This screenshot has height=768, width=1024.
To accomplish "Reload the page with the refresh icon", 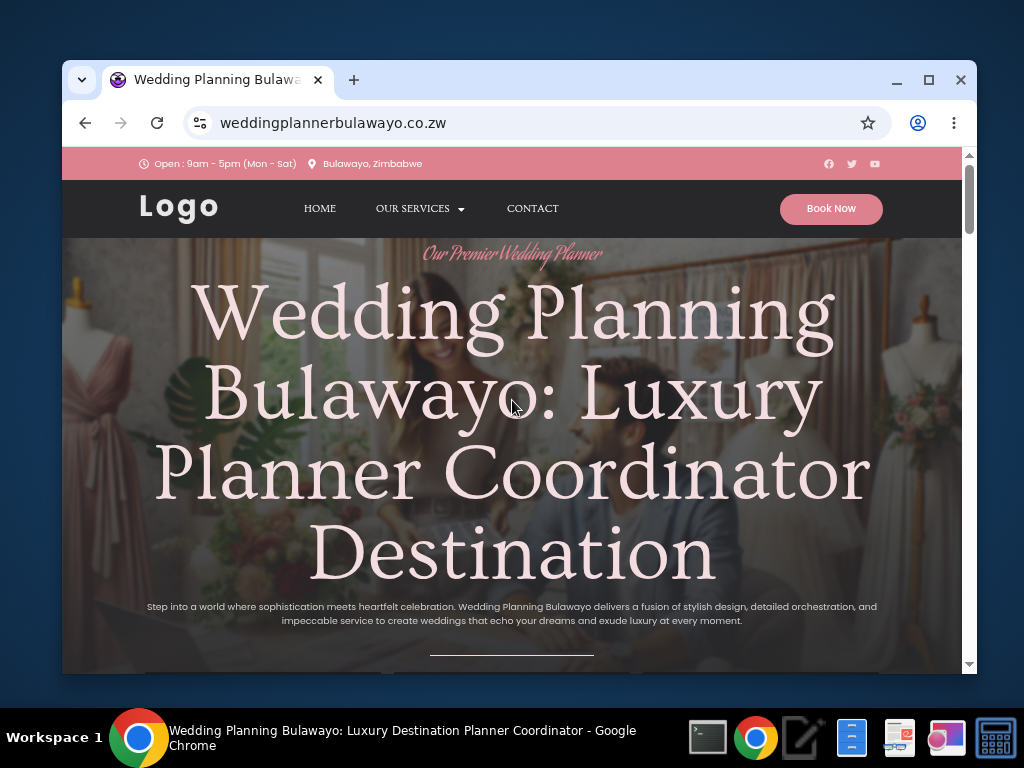I will (157, 123).
